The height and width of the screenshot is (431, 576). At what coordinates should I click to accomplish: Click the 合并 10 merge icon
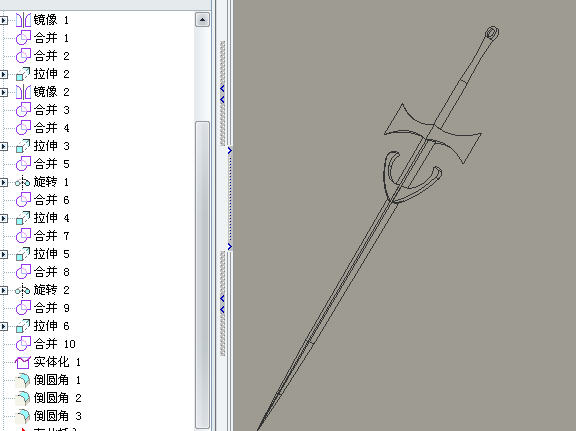(23, 344)
